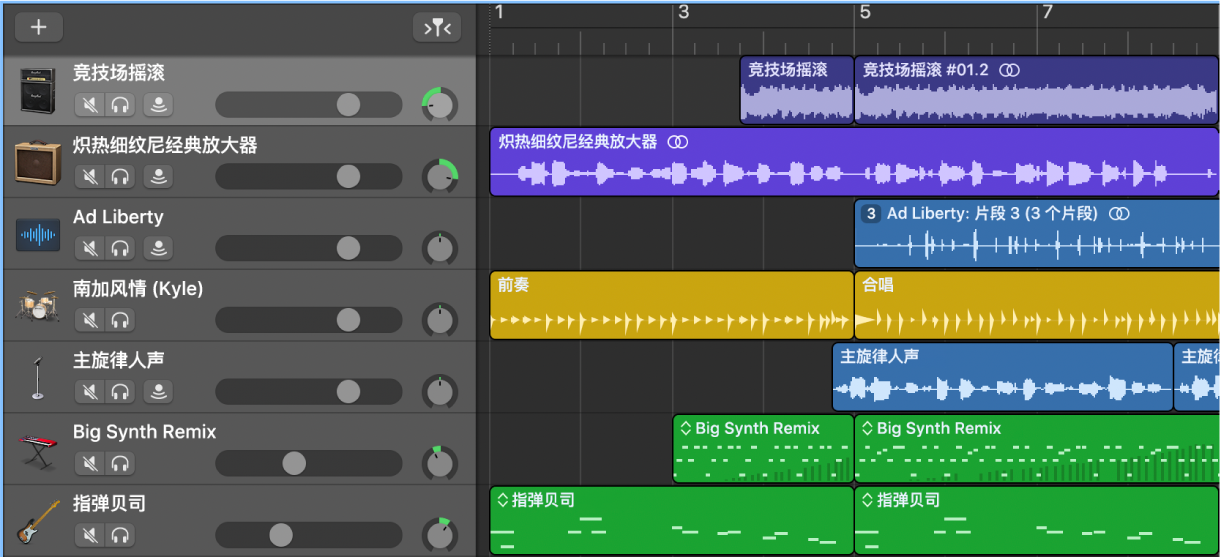The image size is (1221, 559).
Task: Click bar 5 on the timeline ruler
Action: tap(865, 13)
